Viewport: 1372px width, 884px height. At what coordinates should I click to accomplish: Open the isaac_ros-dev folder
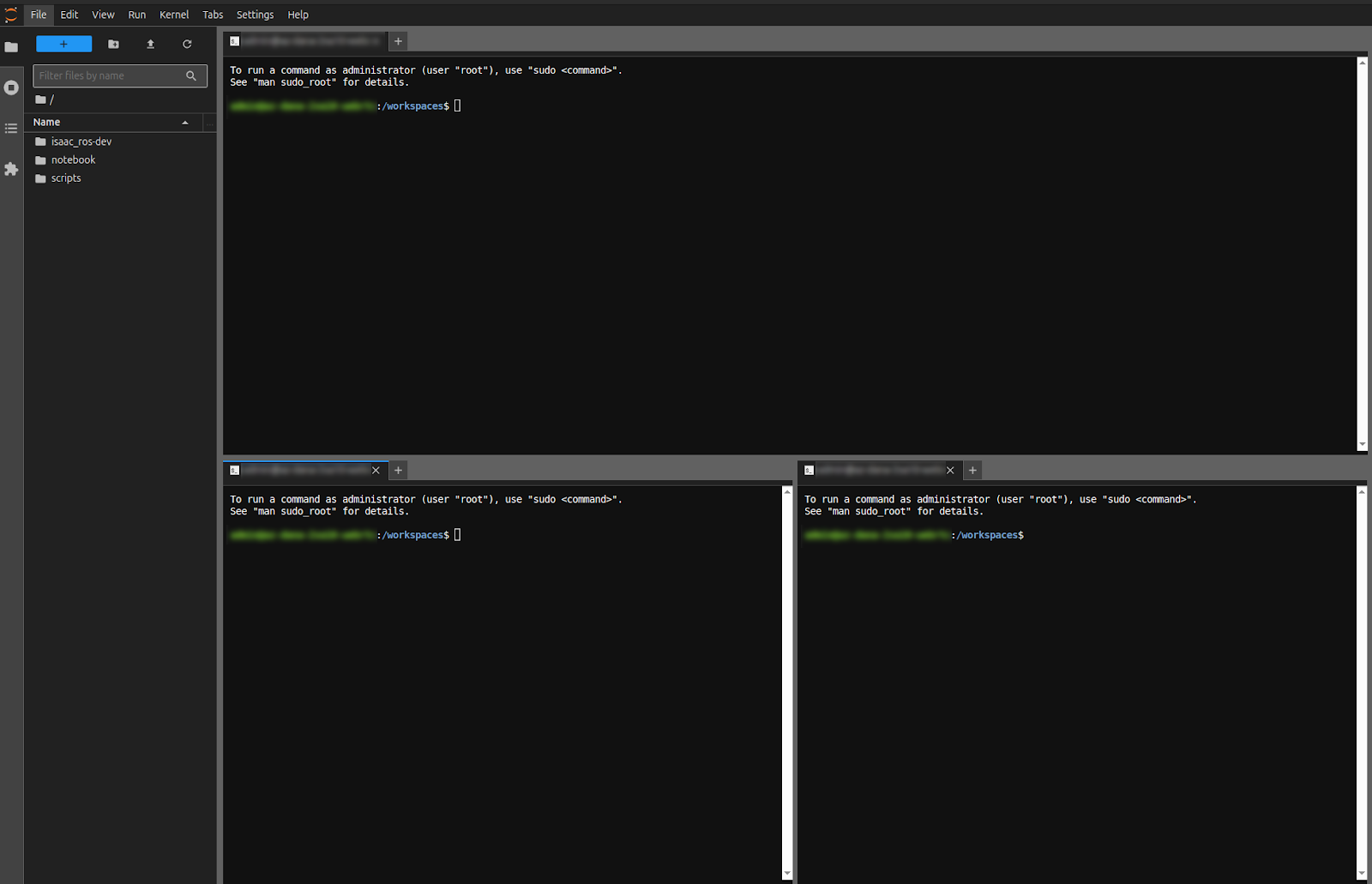tap(81, 141)
